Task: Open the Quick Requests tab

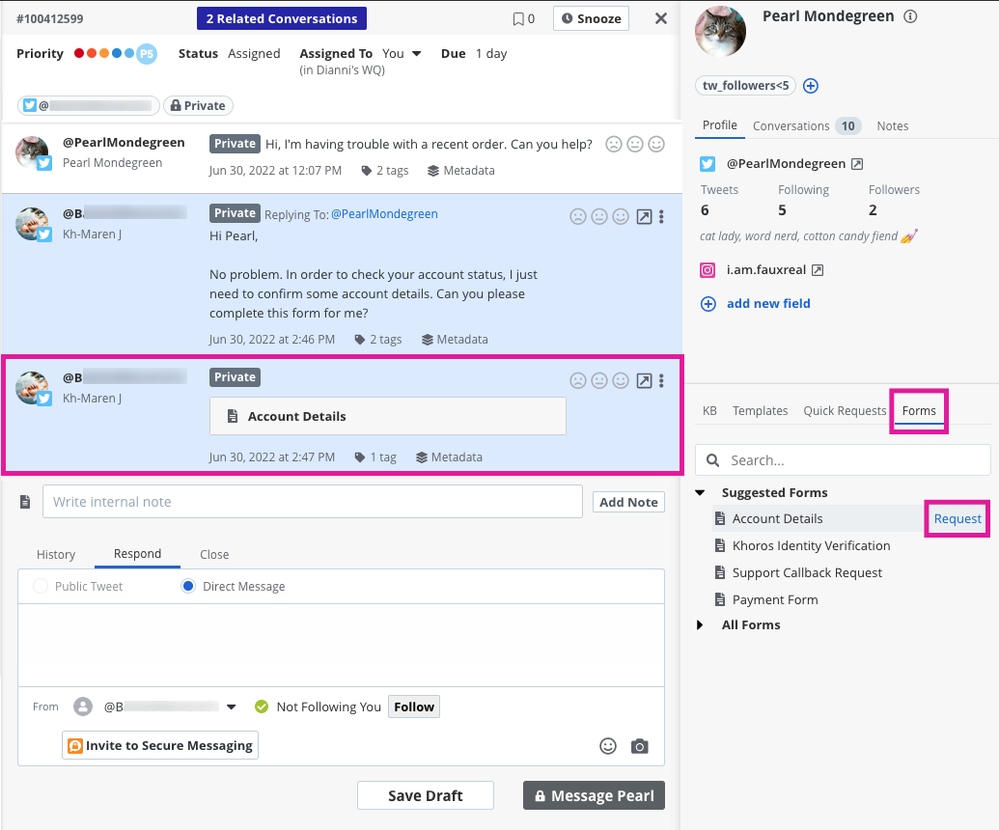Action: click(x=844, y=411)
